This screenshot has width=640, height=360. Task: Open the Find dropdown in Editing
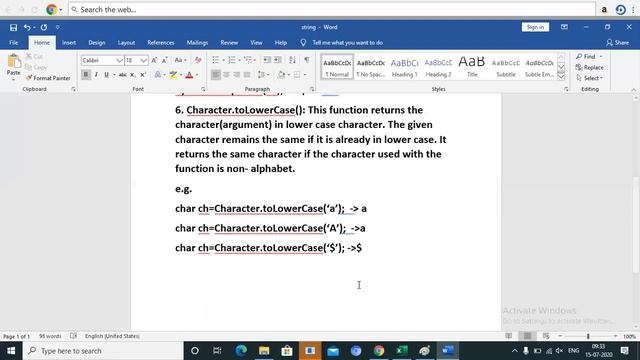[x=601, y=56]
